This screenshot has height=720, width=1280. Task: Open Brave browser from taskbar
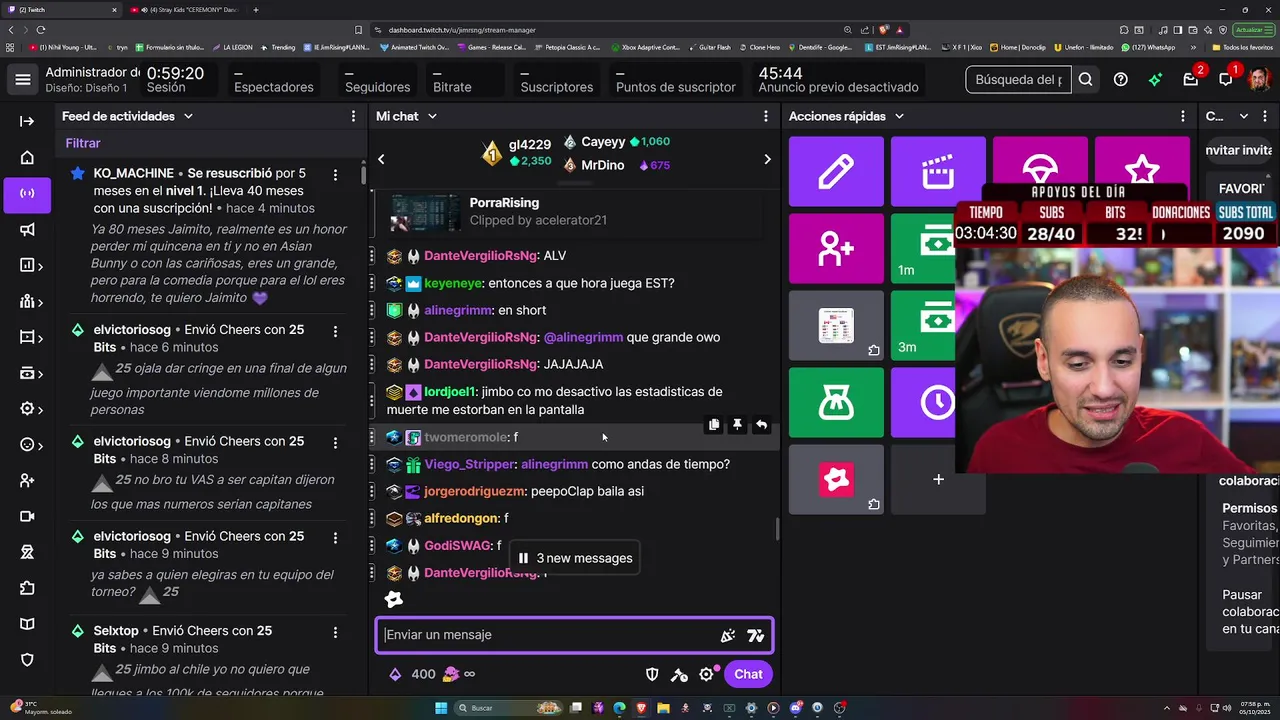[x=641, y=708]
